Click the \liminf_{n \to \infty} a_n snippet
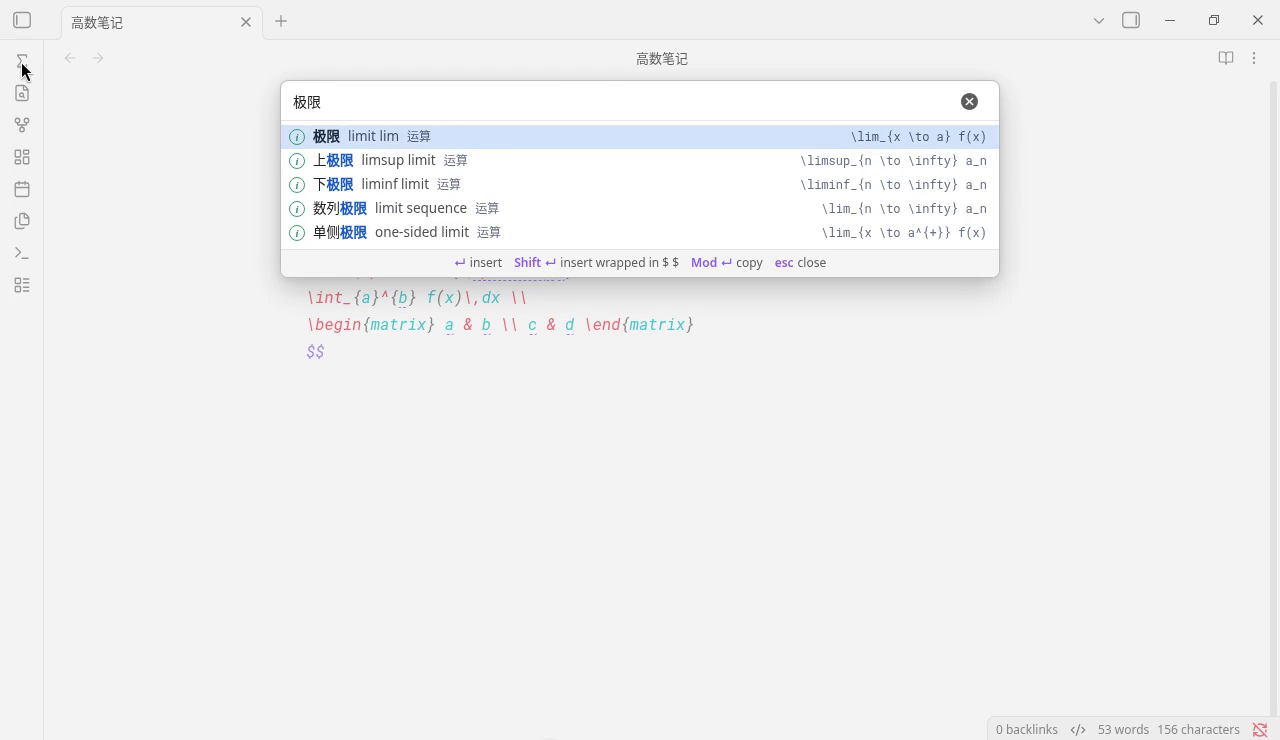 point(893,185)
